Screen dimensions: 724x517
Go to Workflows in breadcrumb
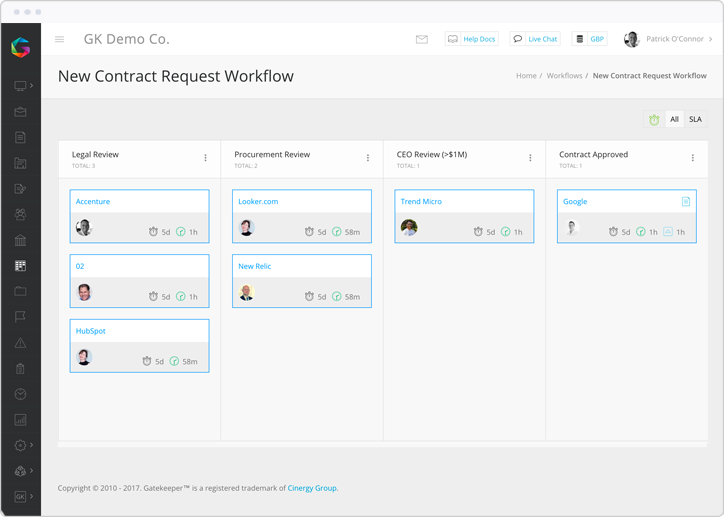pyautogui.click(x=564, y=76)
